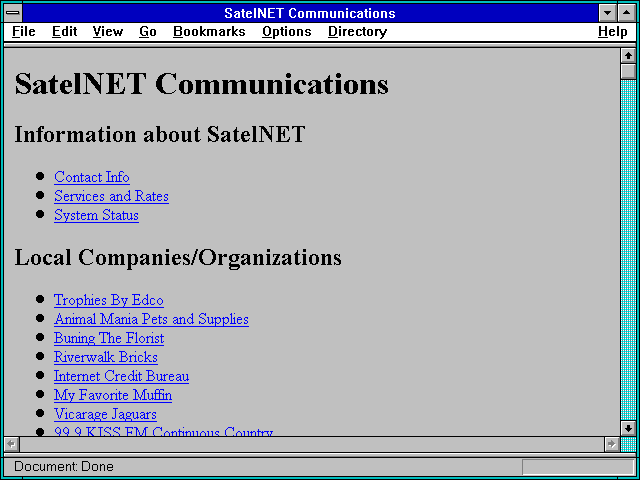Viewport: 640px width, 480px height.
Task: Open the Go menu
Action: (x=148, y=31)
